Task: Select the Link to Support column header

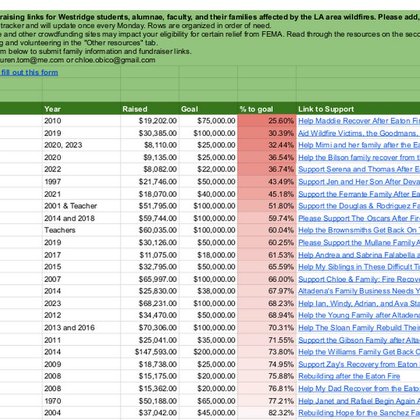Action: coord(358,109)
